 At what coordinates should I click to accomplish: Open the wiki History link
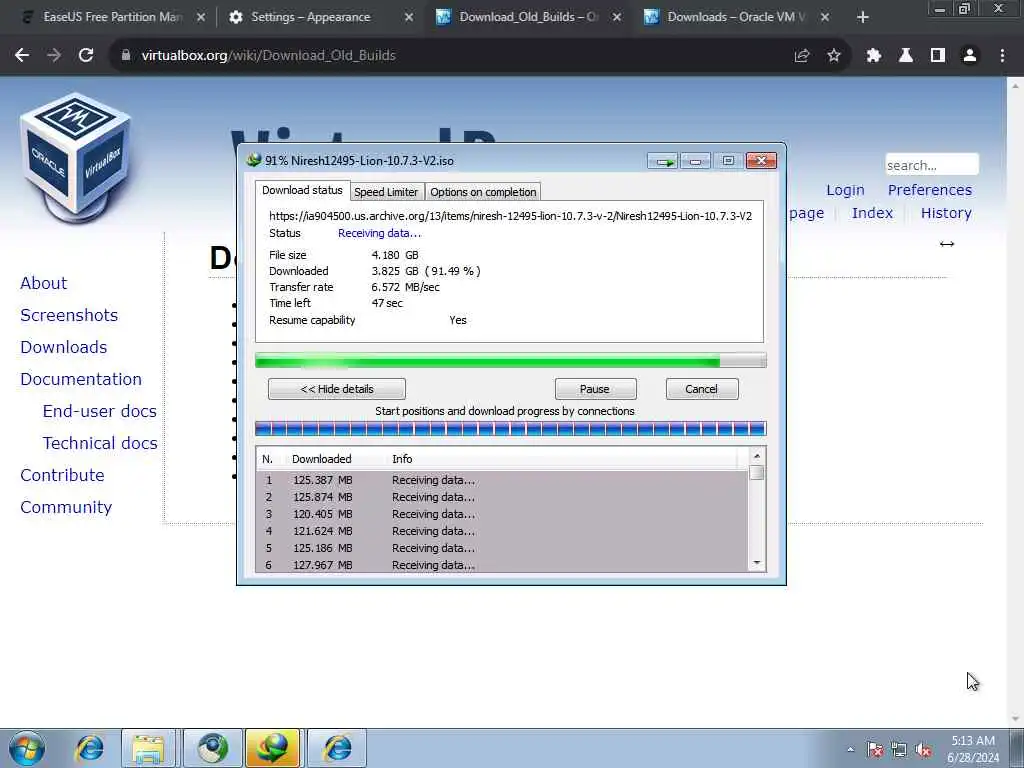[946, 213]
